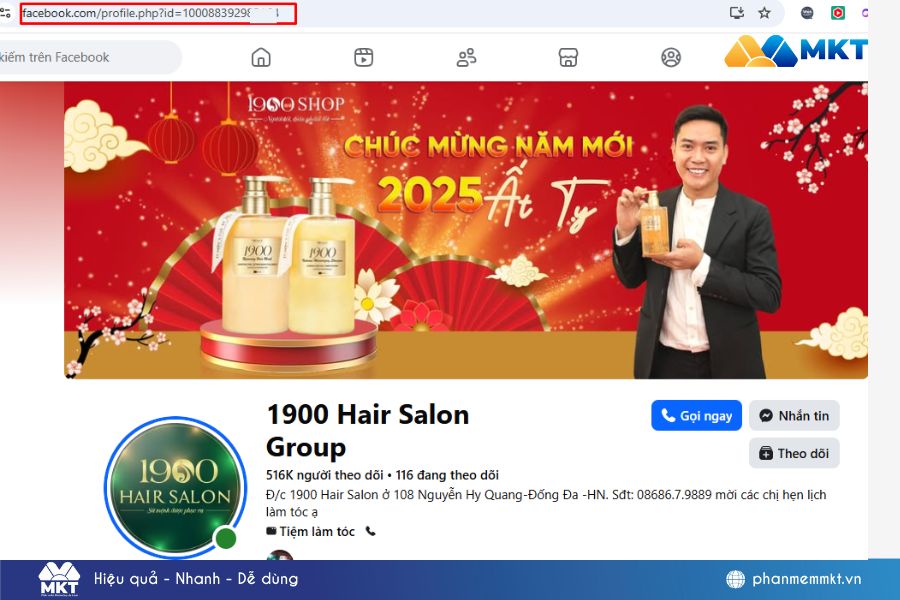900x600 pixels.
Task: Open the cast-to-screen browser dropdown
Action: point(737,11)
